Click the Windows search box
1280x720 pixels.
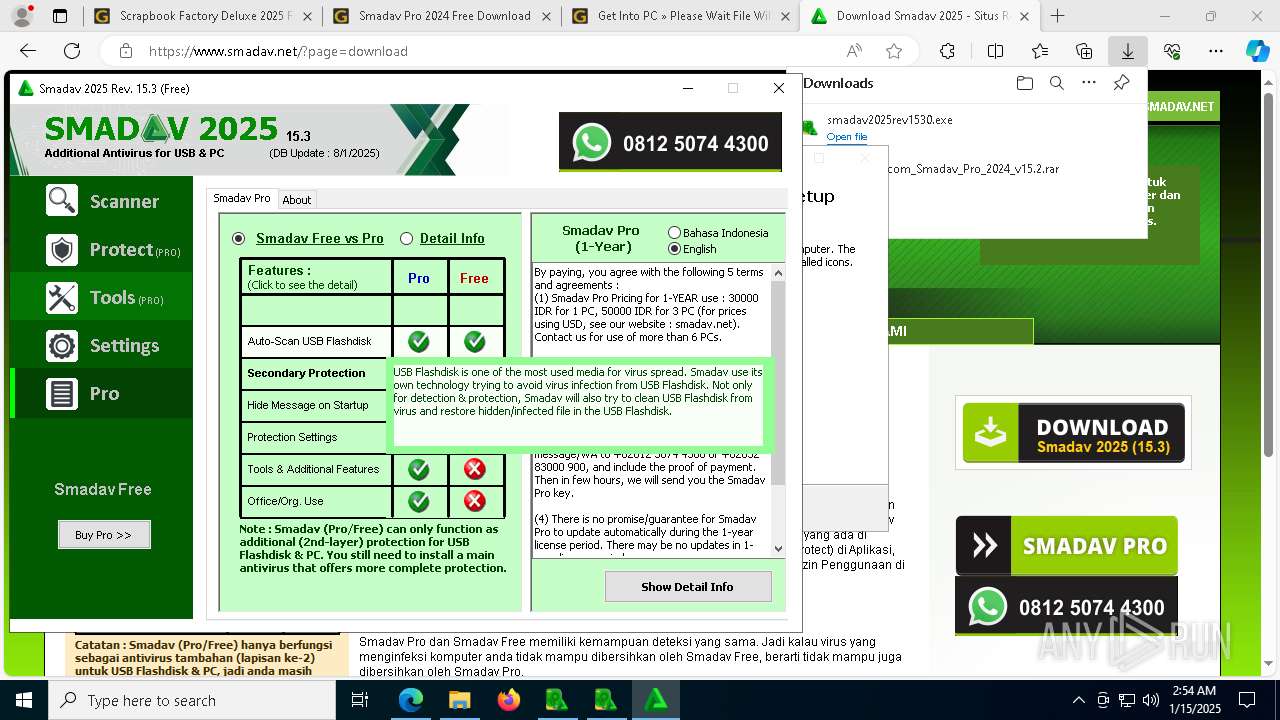pyautogui.click(x=192, y=700)
